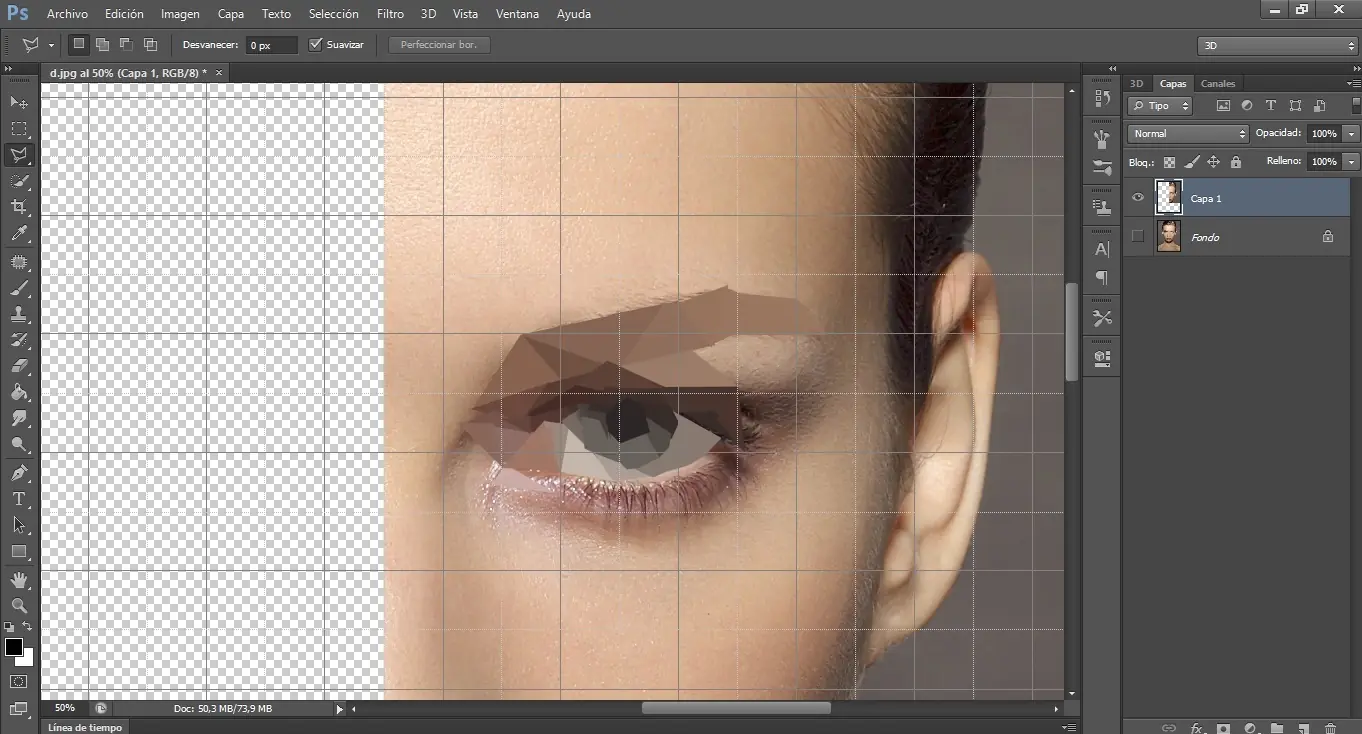Click the Perfeccionar borde button

439,45
